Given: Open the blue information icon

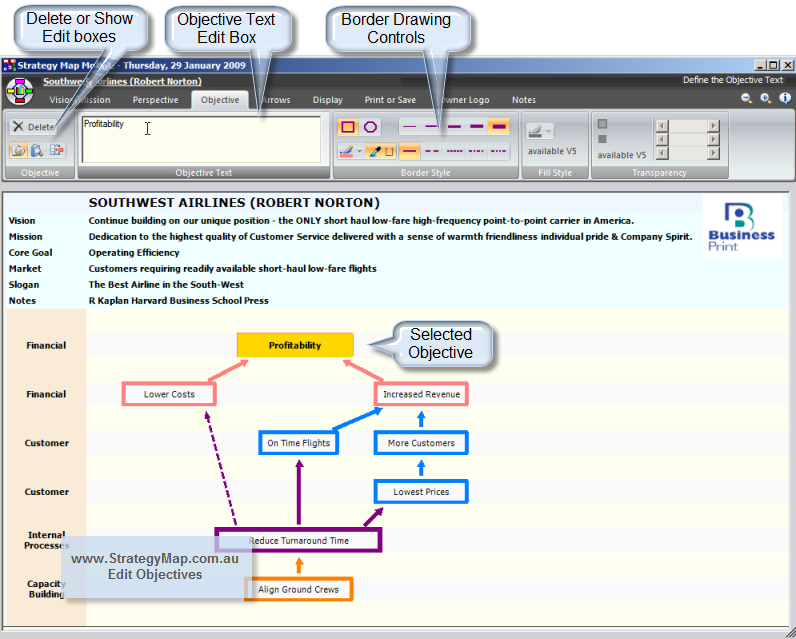Looking at the screenshot, I should click(785, 98).
